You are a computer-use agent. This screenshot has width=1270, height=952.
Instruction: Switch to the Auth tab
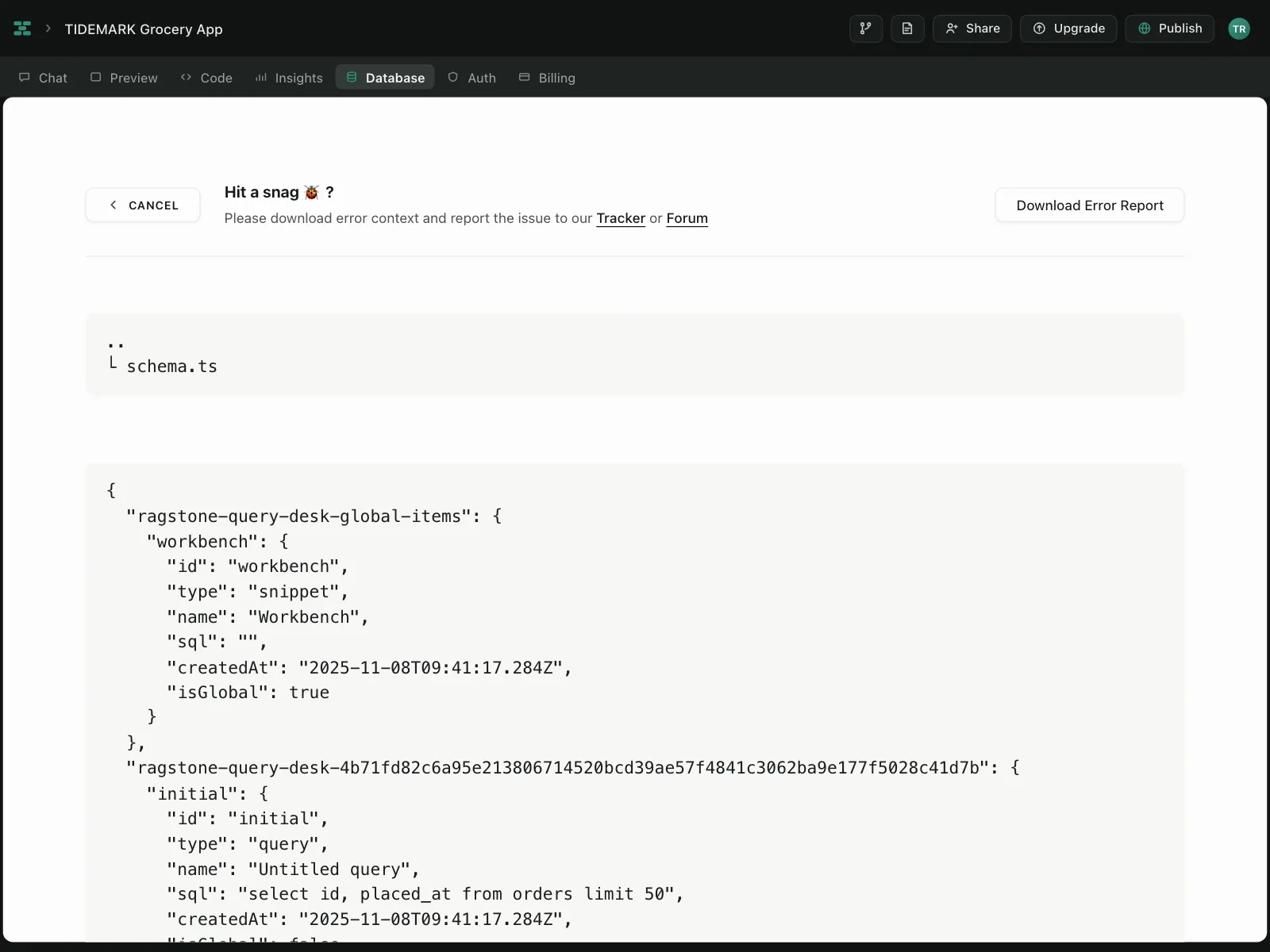click(472, 78)
